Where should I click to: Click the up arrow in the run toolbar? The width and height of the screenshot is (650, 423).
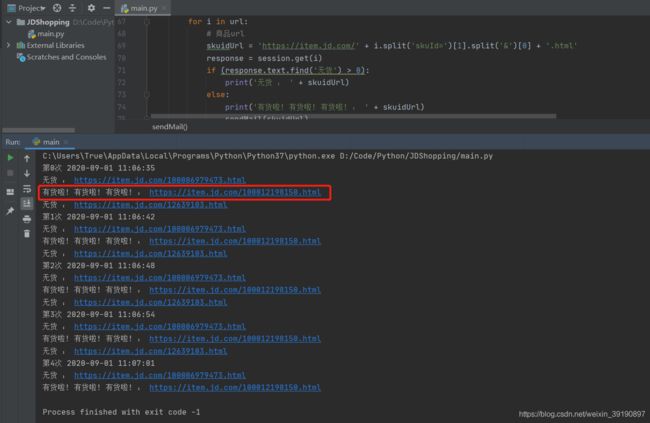(27, 158)
